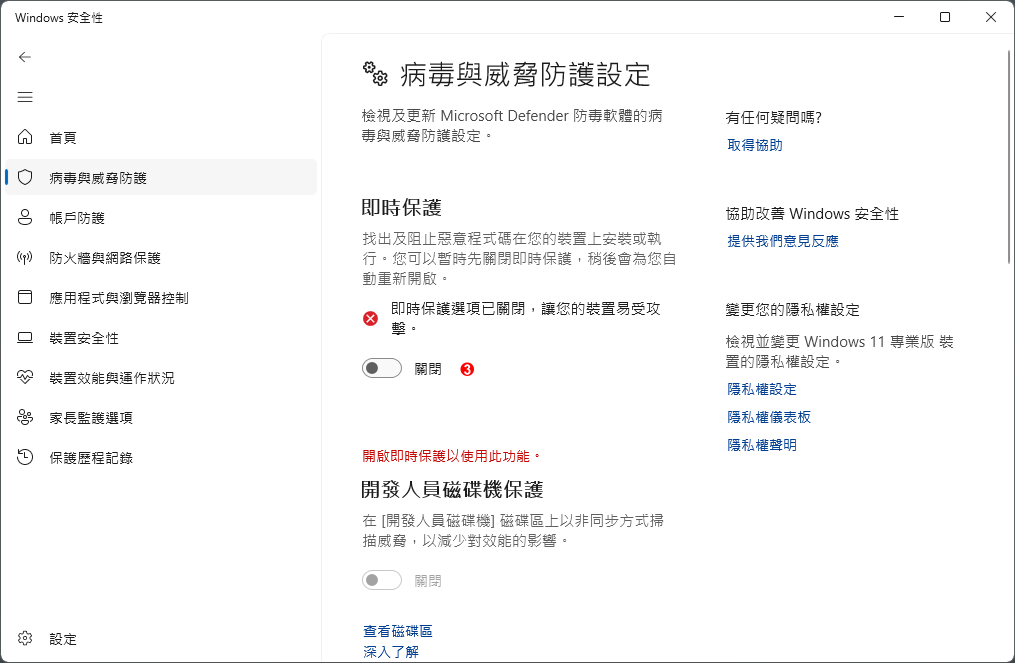Select 病毒與威脅防護 in the sidebar
Screen dimensions: 1015x663
pyautogui.click(x=161, y=177)
